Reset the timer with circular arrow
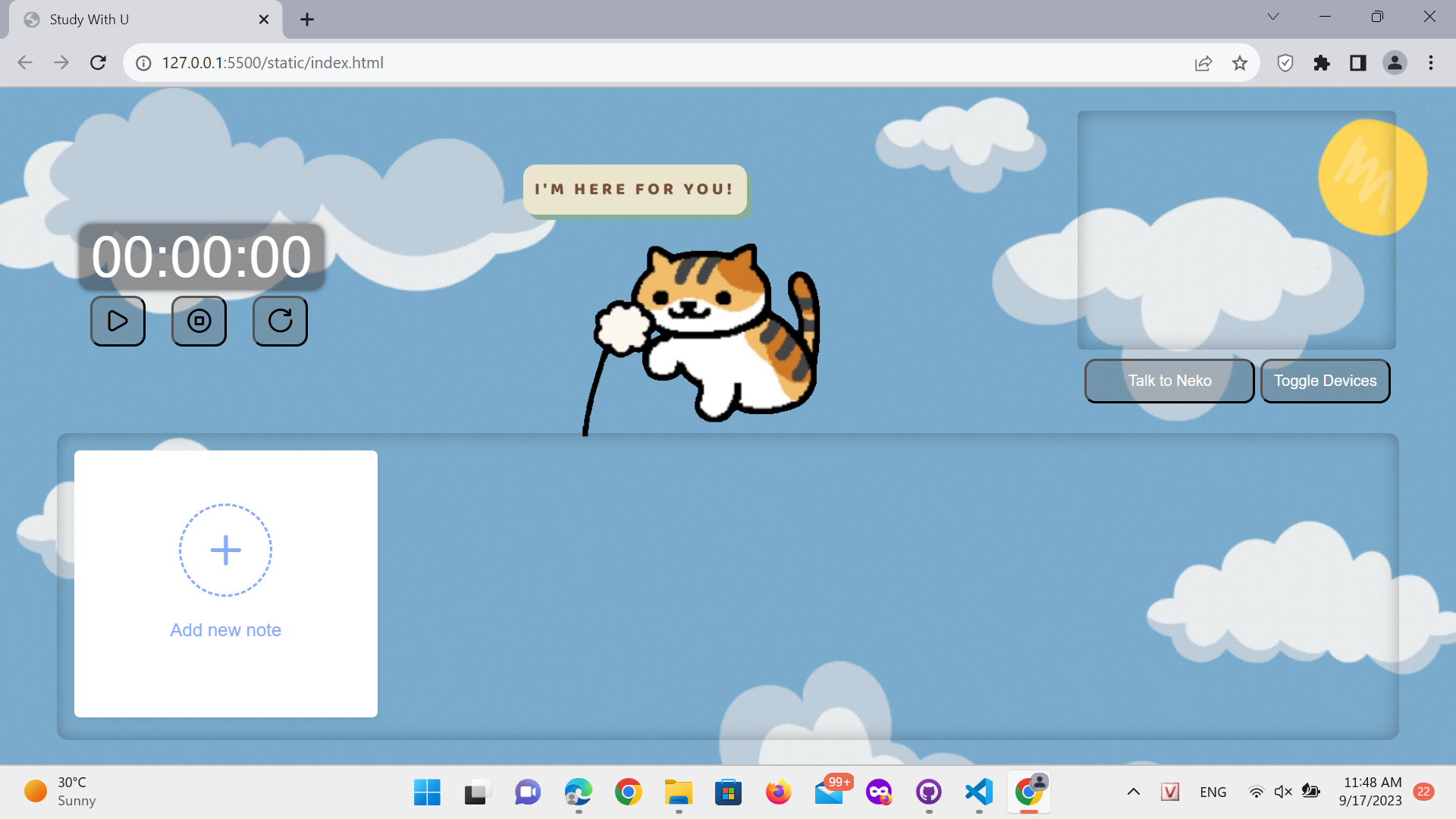The height and width of the screenshot is (819, 1456). pos(280,321)
